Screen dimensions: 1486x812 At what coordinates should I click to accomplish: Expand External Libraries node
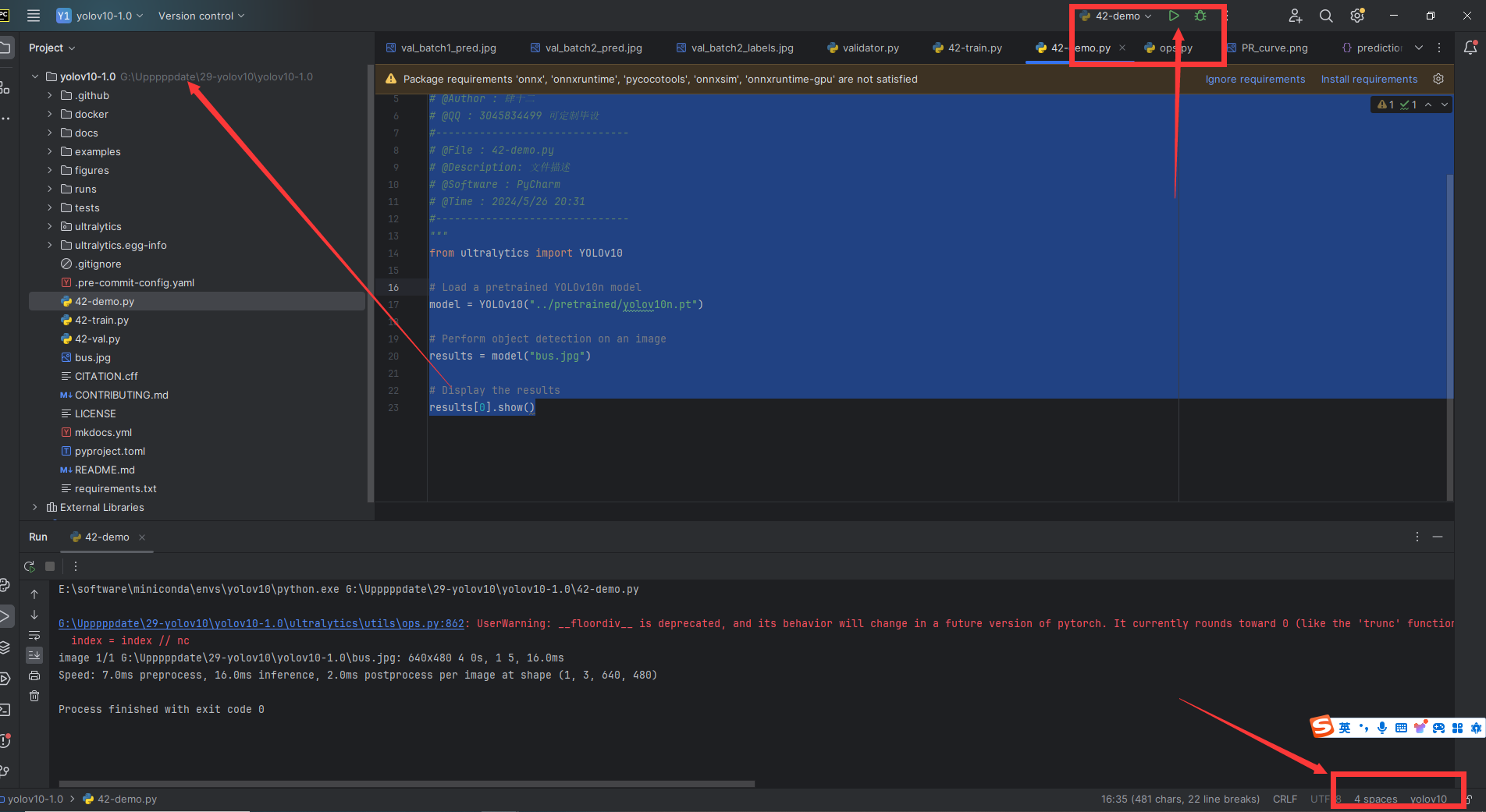tap(35, 507)
